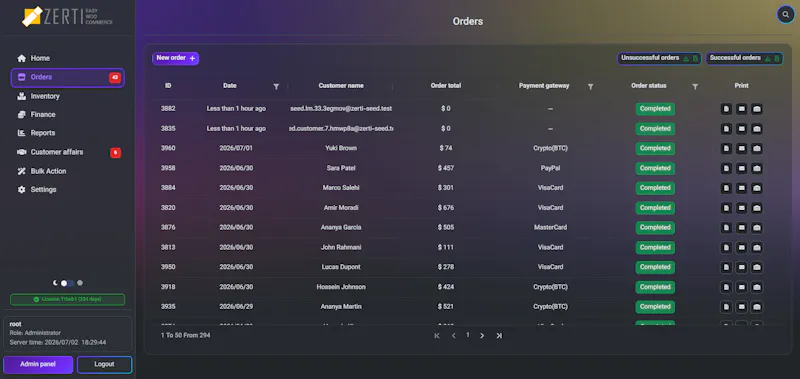The height and width of the screenshot is (379, 800).
Task: Click the PayPal payment gateway cell
Action: 551,168
